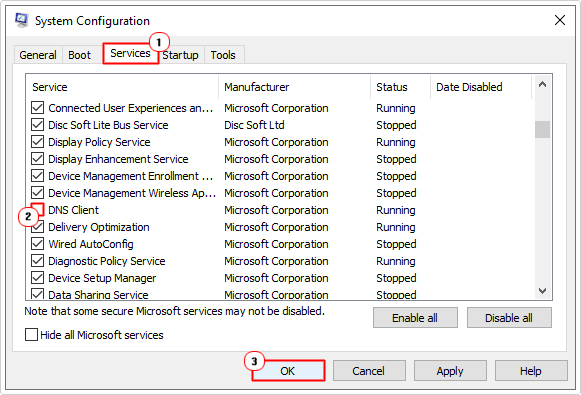Toggle Diagnostic Policy Service checkbox
This screenshot has width=581, height=395.
(37, 261)
